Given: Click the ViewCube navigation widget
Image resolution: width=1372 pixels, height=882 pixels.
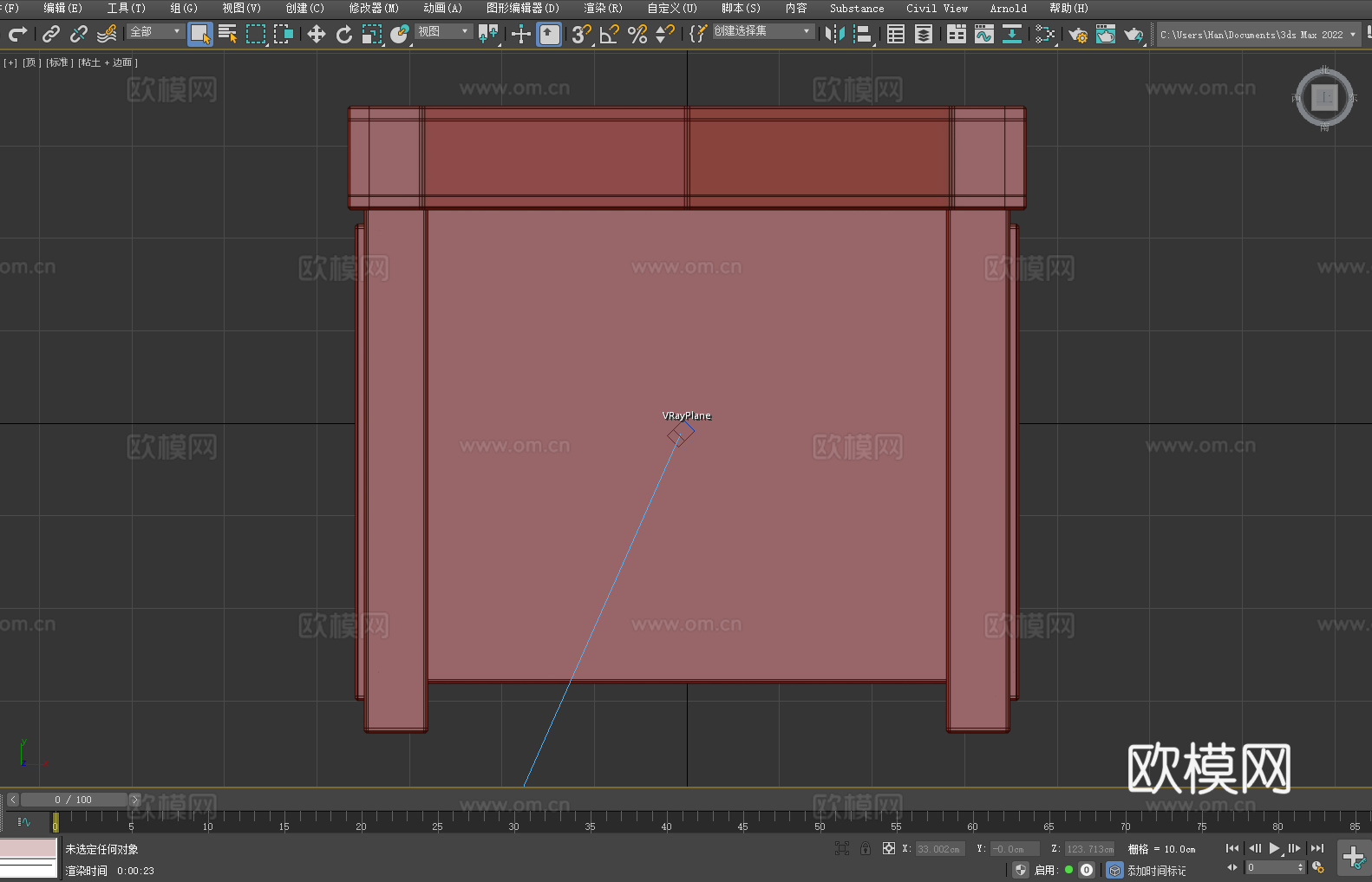Looking at the screenshot, I should click(1324, 97).
